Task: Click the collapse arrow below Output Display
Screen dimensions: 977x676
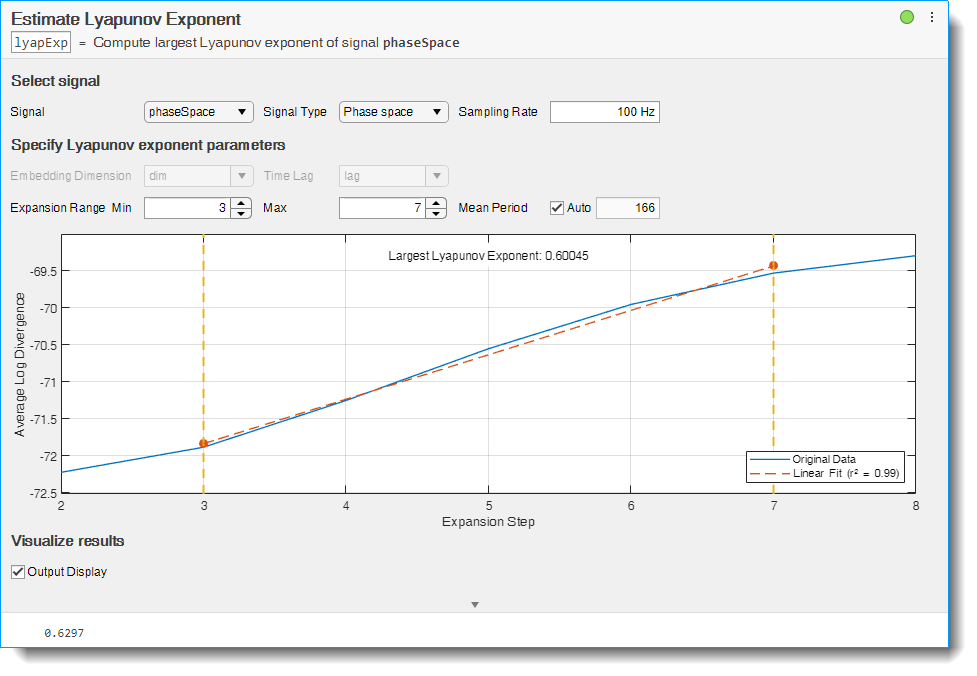Action: click(x=475, y=604)
